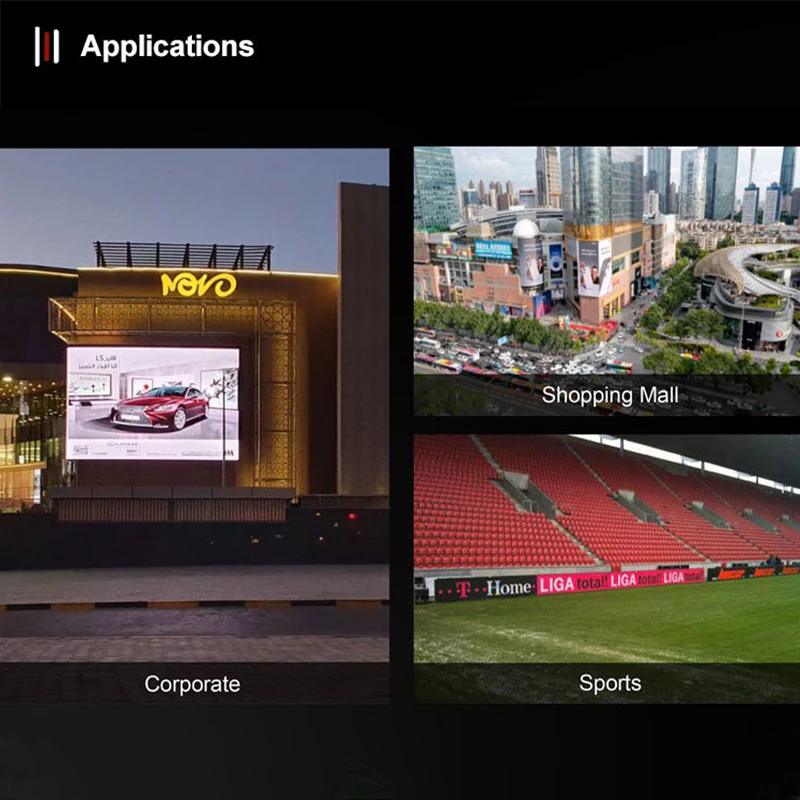Click the red and white bars icon
The height and width of the screenshot is (800, 800).
tap(46, 46)
